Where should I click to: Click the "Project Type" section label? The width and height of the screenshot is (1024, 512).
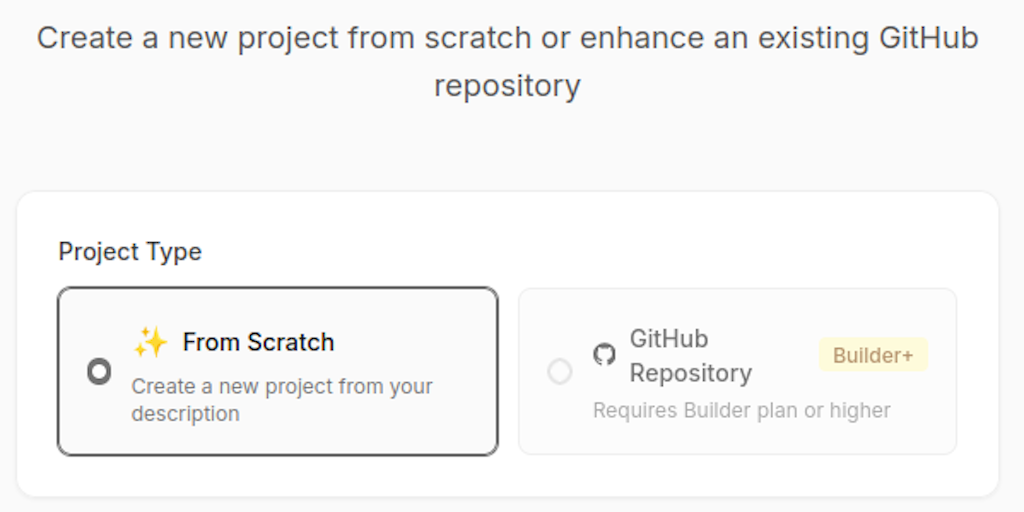(x=130, y=251)
